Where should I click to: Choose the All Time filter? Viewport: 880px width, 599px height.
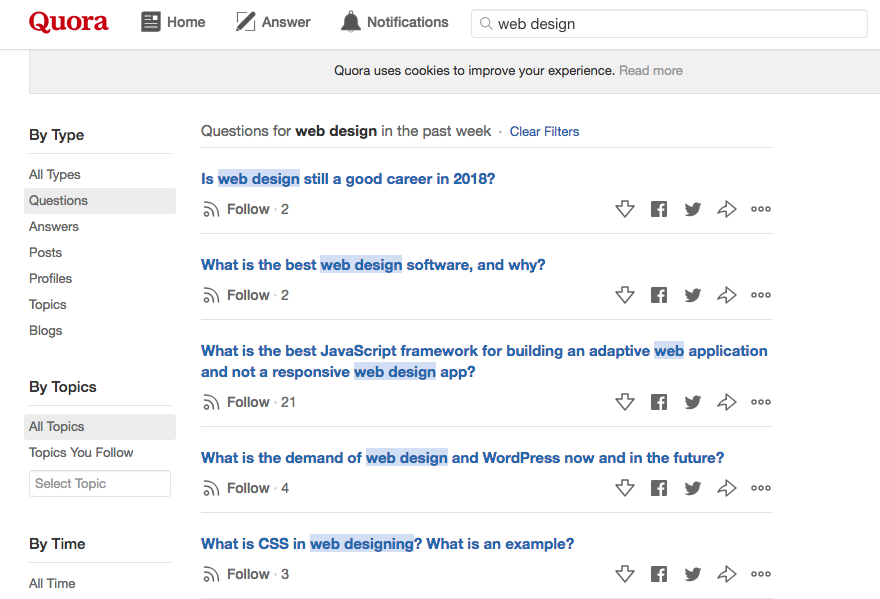point(52,583)
